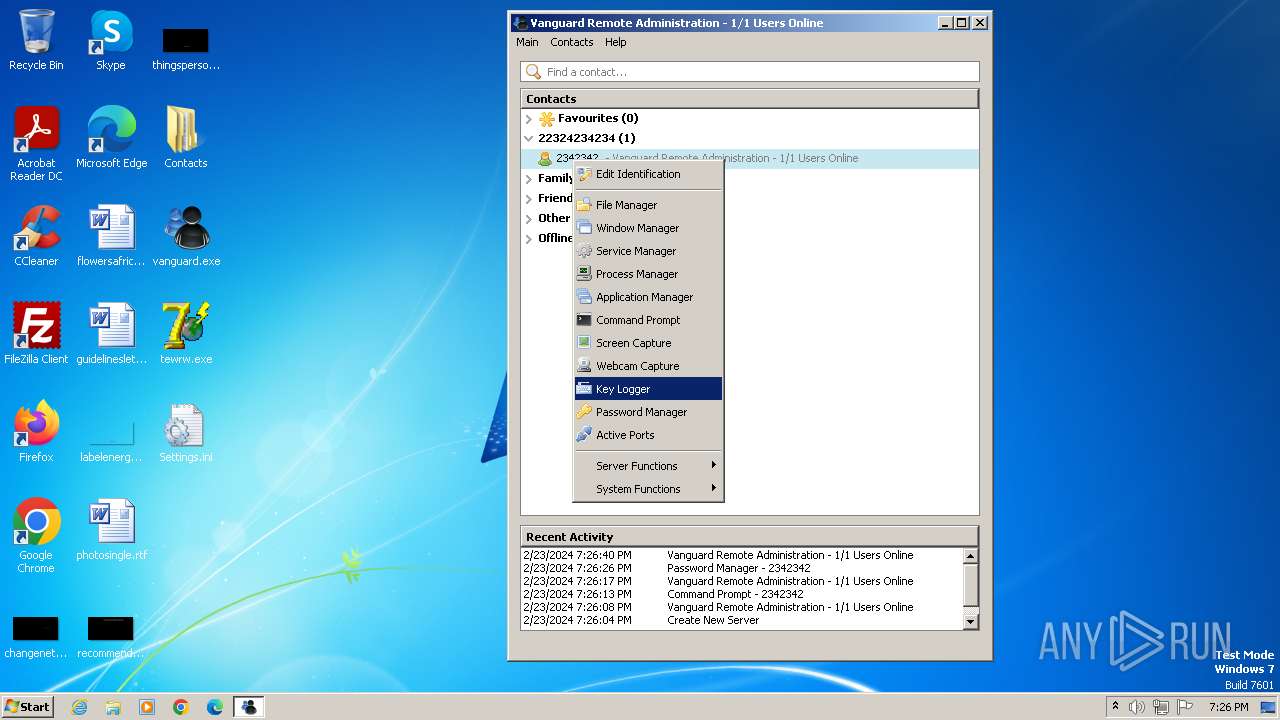Select Process Manager menu entry

click(648, 274)
